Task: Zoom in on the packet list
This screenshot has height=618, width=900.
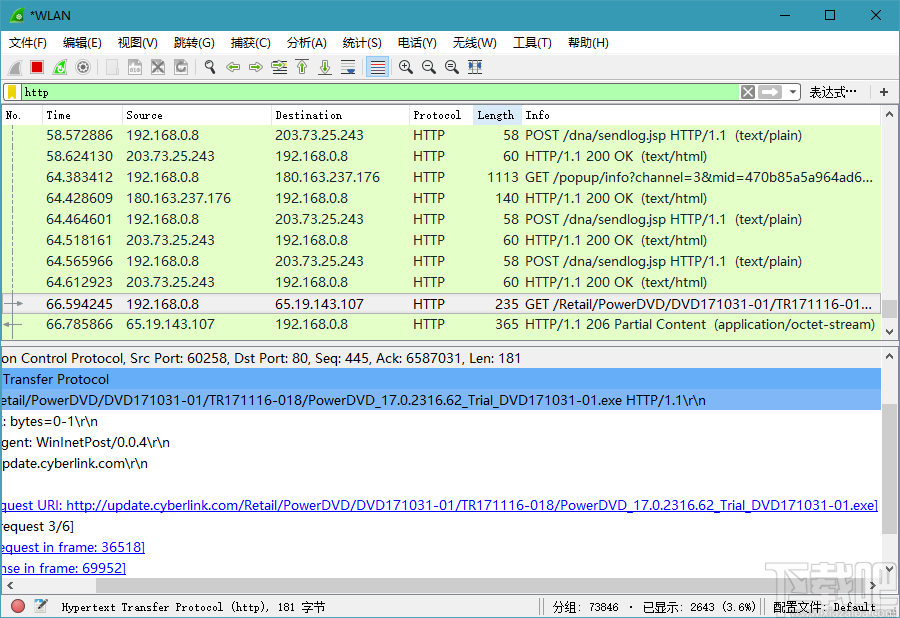Action: (x=406, y=66)
